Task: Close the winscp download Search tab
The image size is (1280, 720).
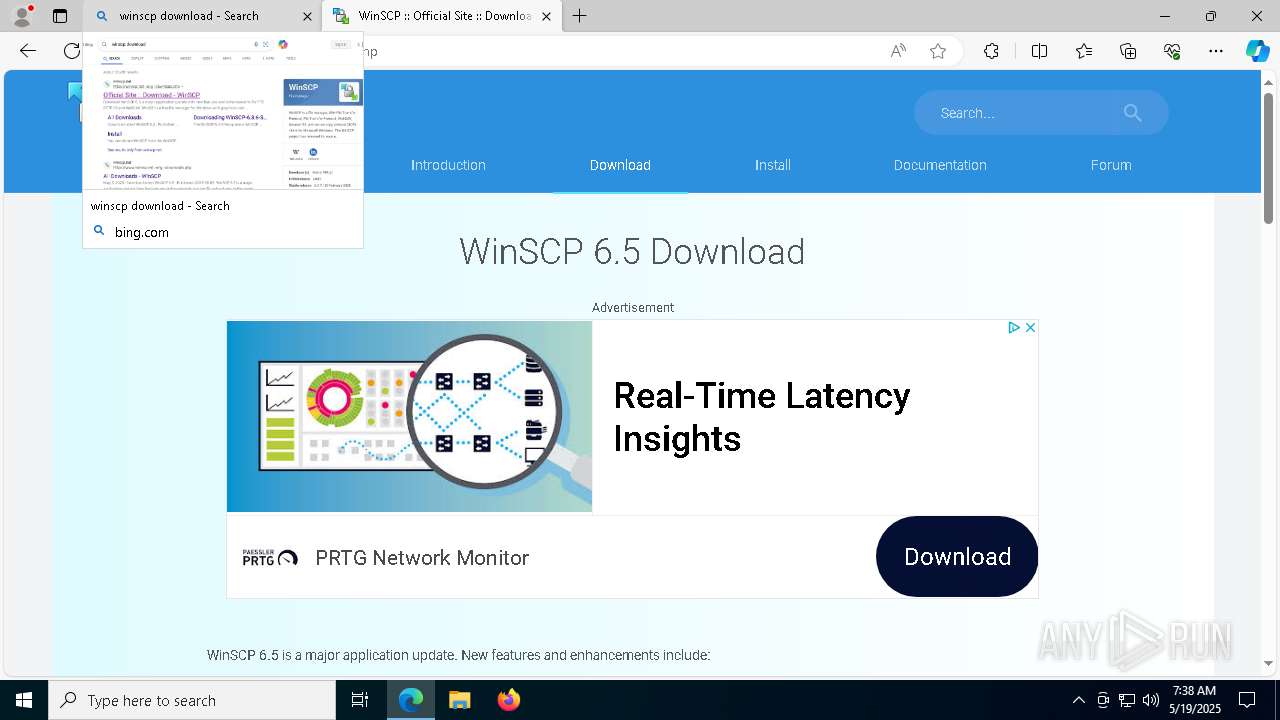Action: [x=307, y=16]
